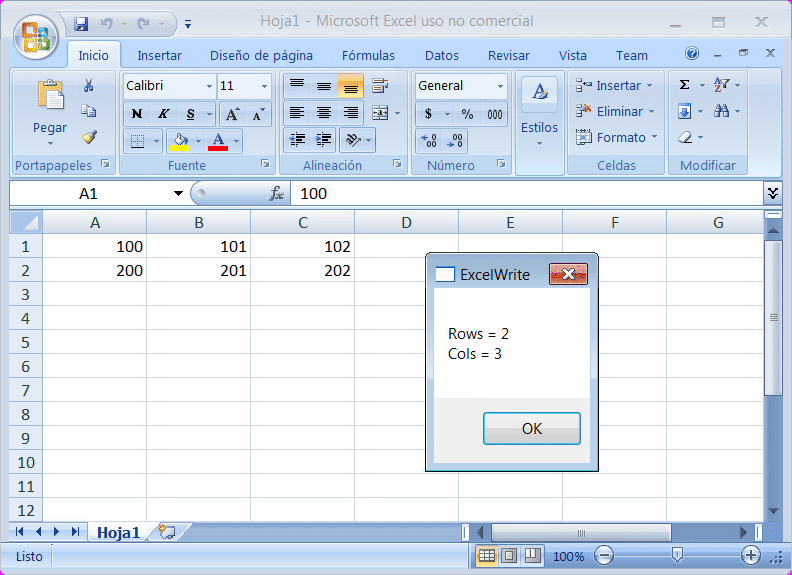The width and height of the screenshot is (792, 575).
Task: Expand the Calibri font name dropdown
Action: tap(209, 86)
